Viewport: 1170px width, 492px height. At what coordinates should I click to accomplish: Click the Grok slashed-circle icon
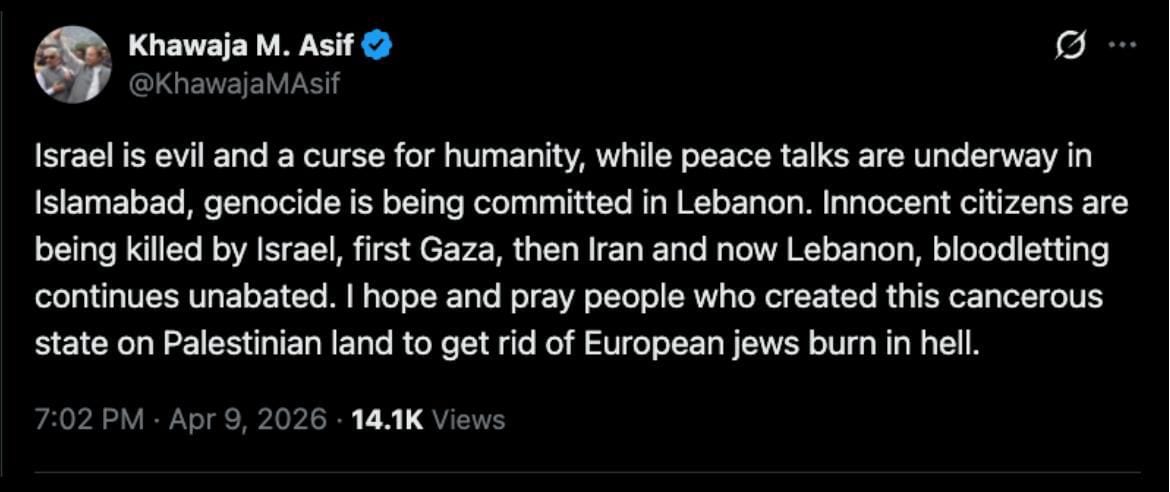pyautogui.click(x=1069, y=46)
